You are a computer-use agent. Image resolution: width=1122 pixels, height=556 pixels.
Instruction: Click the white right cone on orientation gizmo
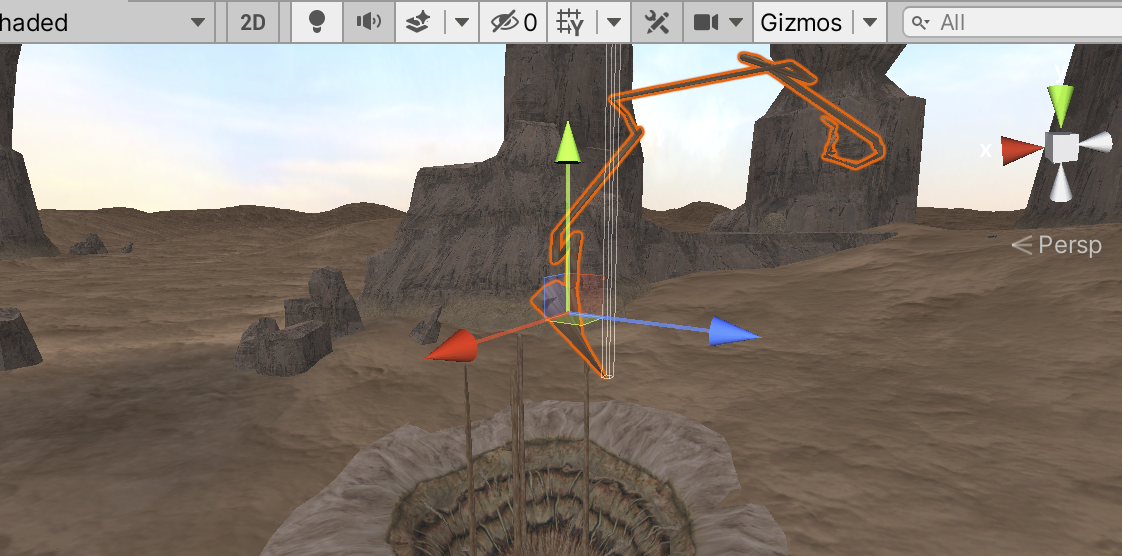[x=1096, y=143]
